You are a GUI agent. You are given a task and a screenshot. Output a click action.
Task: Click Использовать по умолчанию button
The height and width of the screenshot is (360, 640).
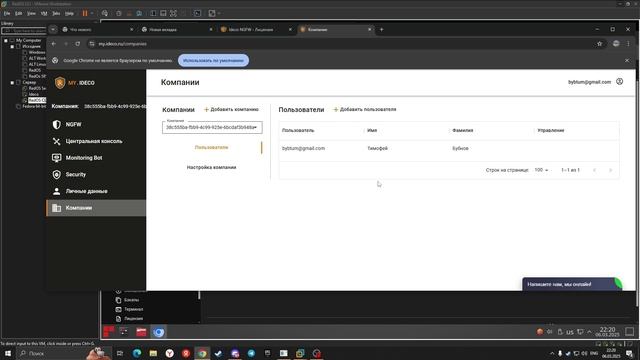coord(213,60)
